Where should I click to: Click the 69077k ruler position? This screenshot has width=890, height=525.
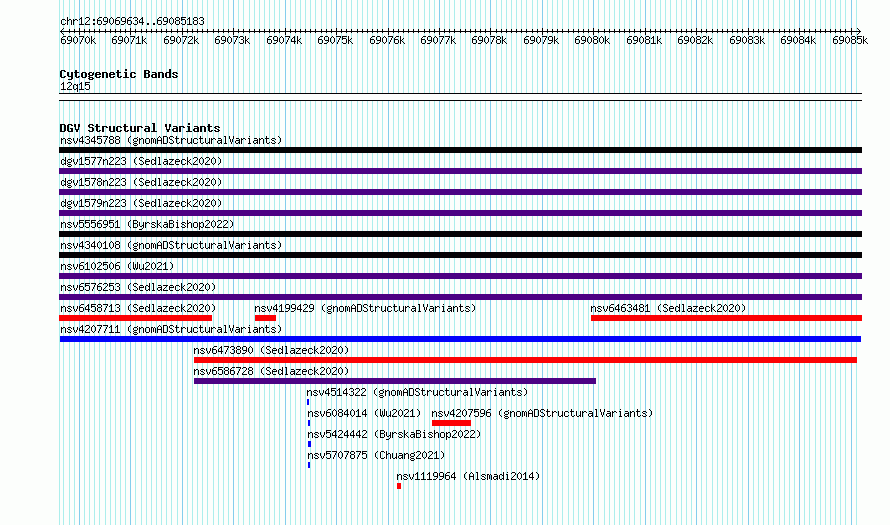[x=438, y=40]
